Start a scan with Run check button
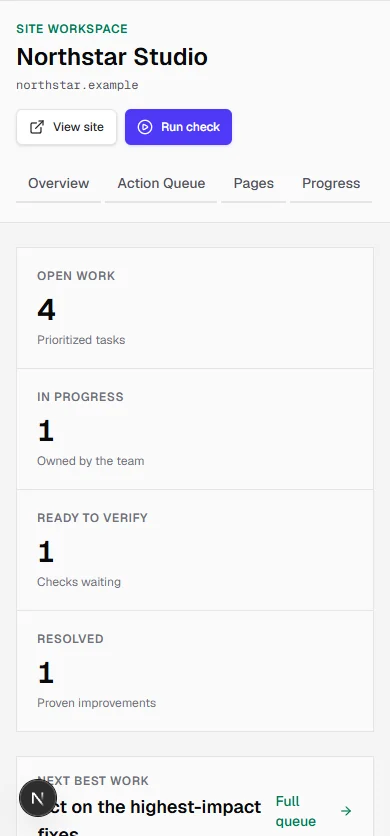 178,127
